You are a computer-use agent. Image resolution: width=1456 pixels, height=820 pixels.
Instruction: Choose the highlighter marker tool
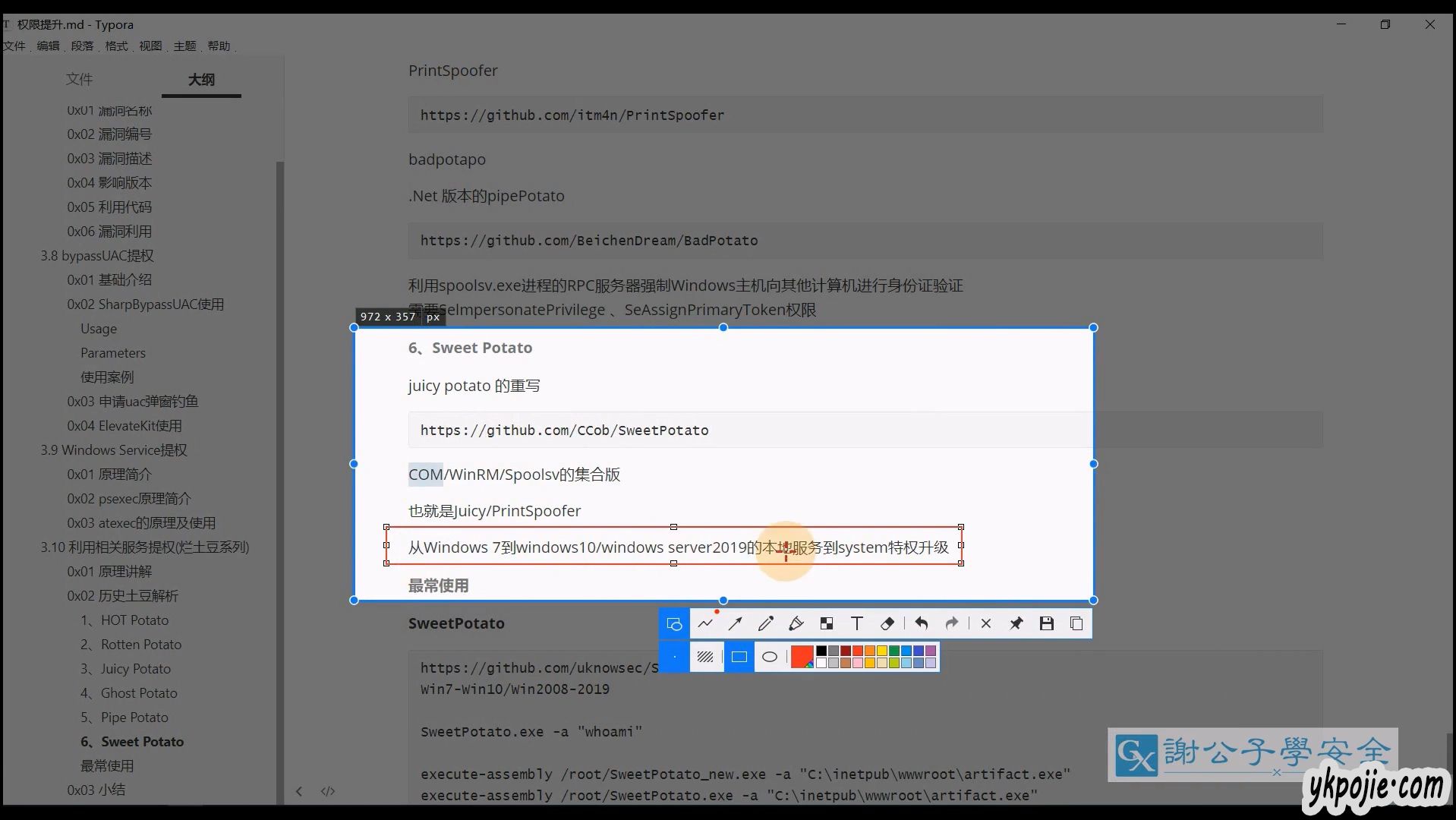[x=796, y=623]
